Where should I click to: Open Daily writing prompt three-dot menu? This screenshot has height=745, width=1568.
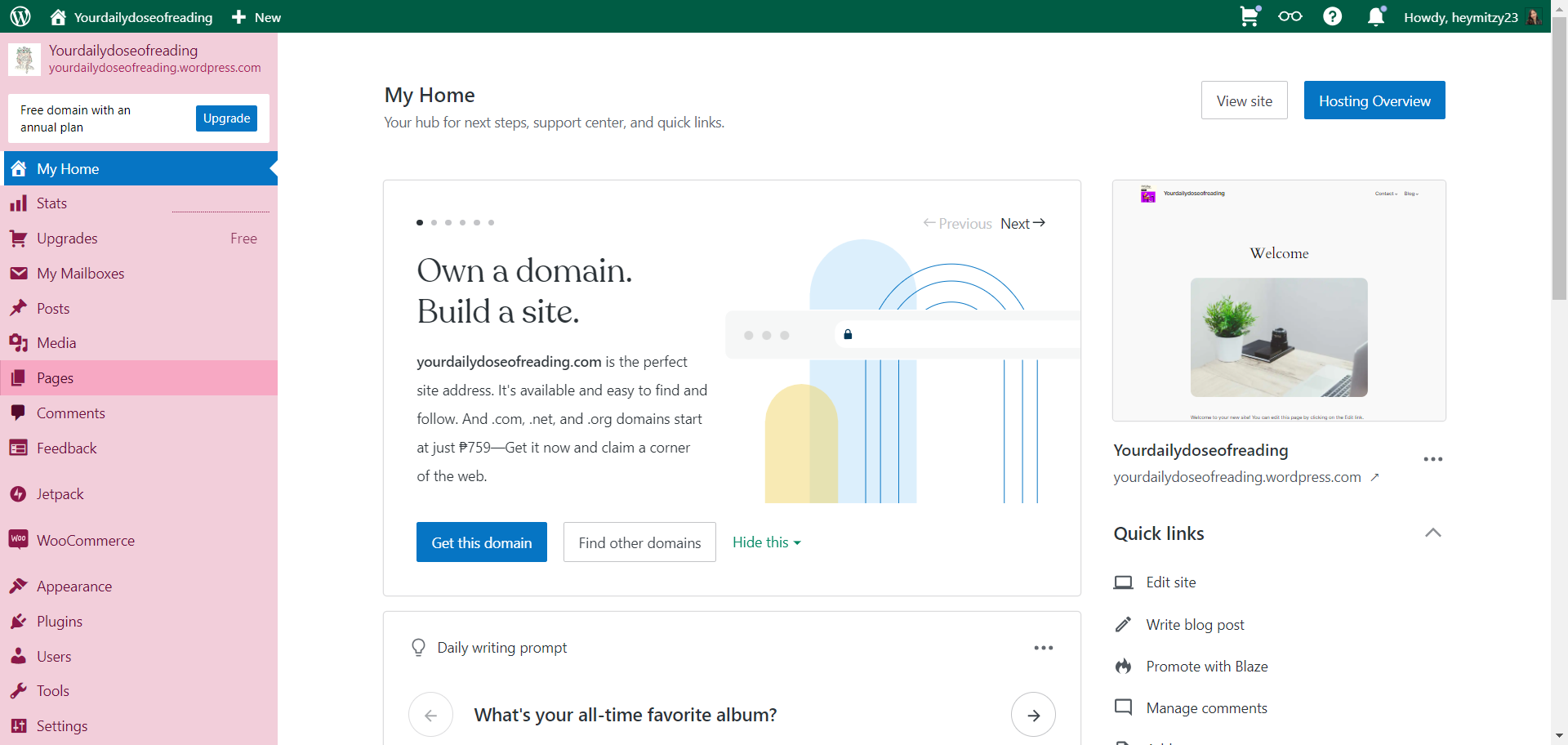[x=1044, y=648]
